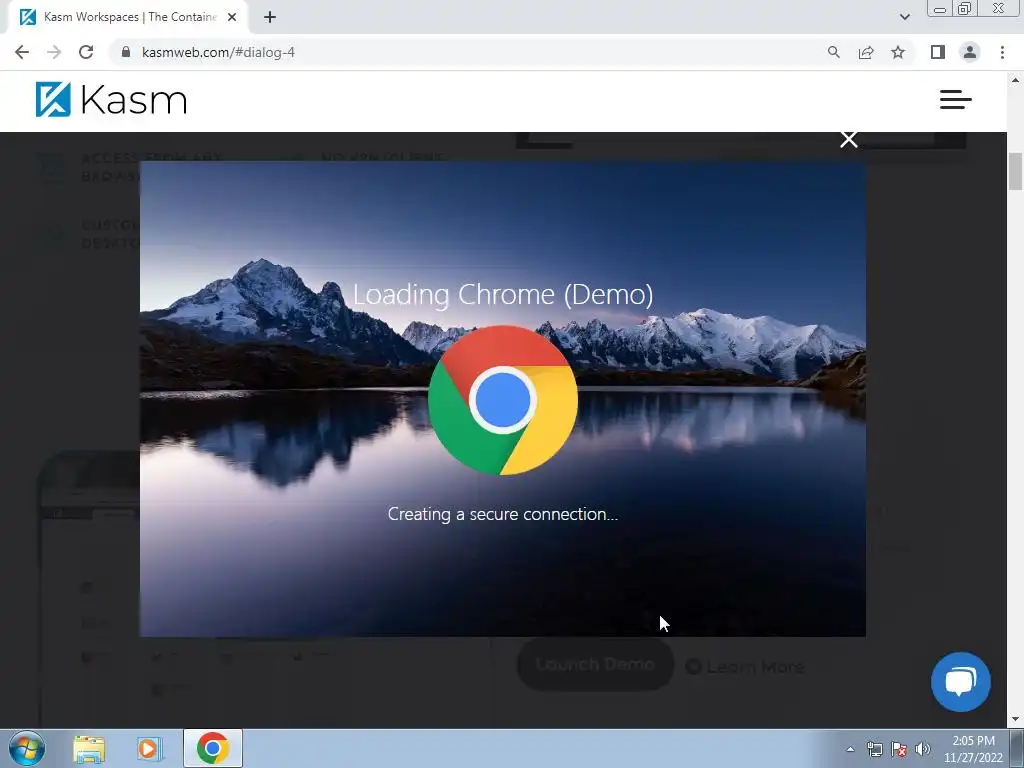This screenshot has height=768, width=1024.
Task: Open the Kasm hamburger menu
Action: coord(955,100)
